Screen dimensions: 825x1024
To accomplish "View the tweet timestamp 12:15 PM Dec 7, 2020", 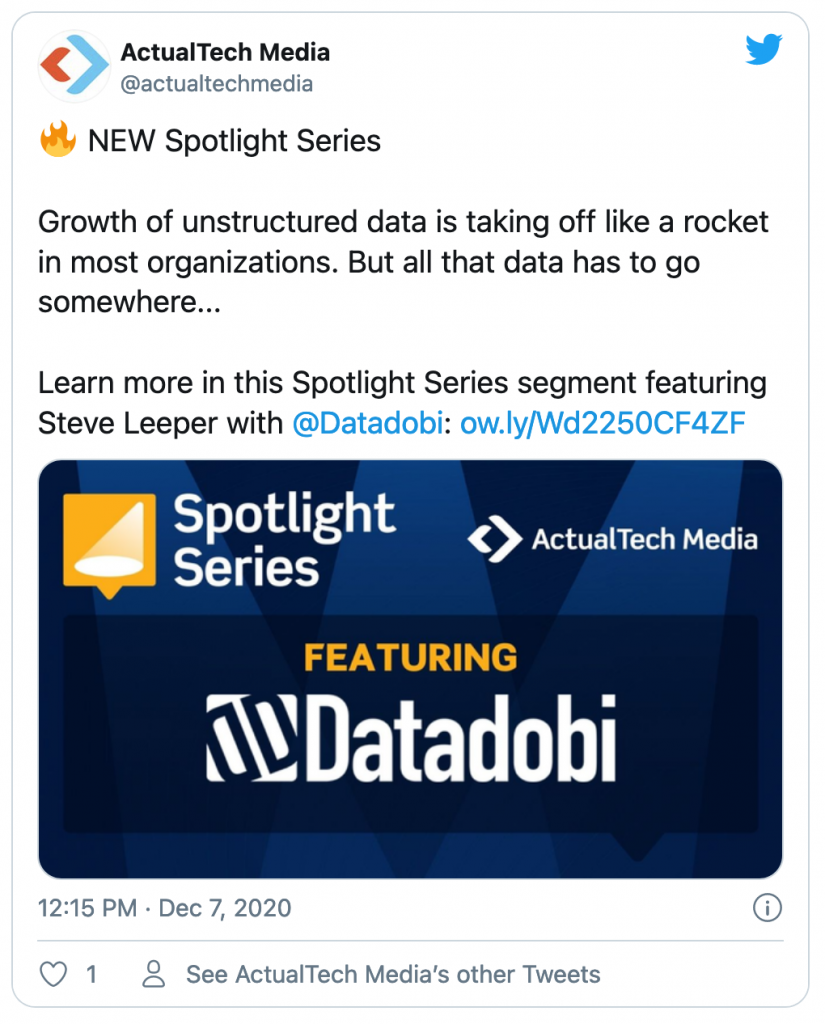I will tap(165, 908).
